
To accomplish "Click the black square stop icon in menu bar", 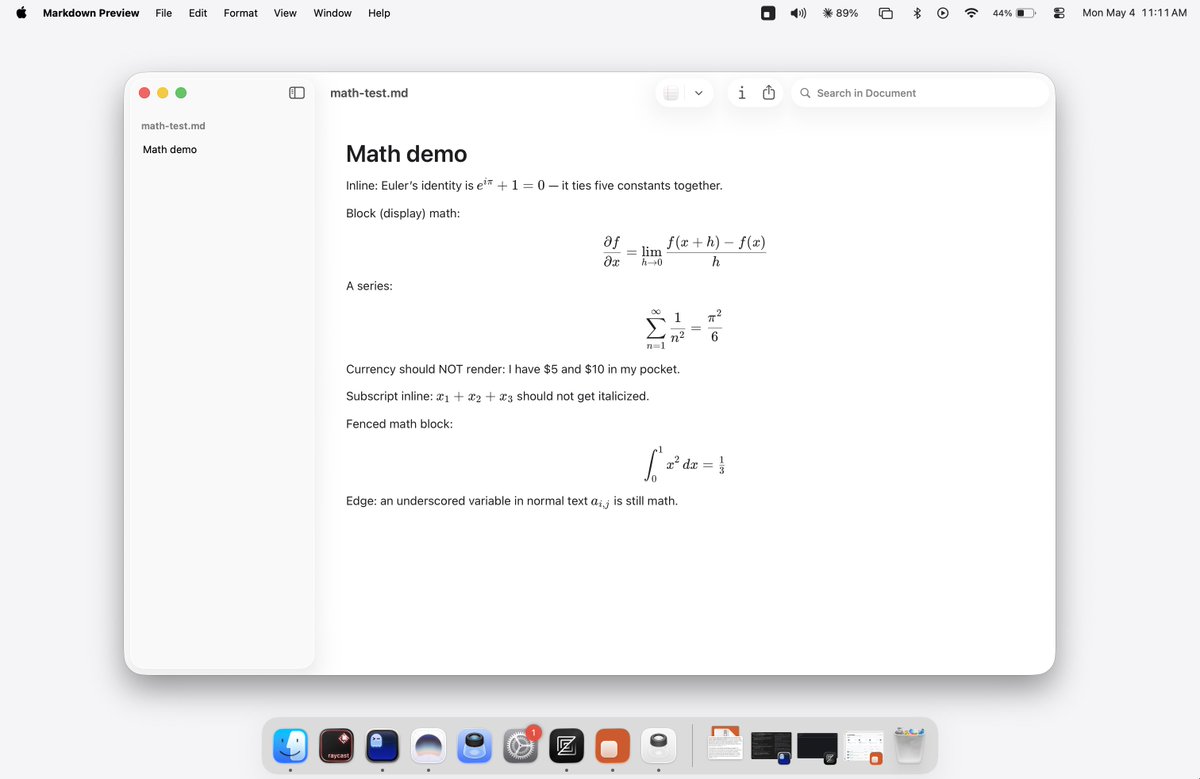I will pyautogui.click(x=767, y=13).
